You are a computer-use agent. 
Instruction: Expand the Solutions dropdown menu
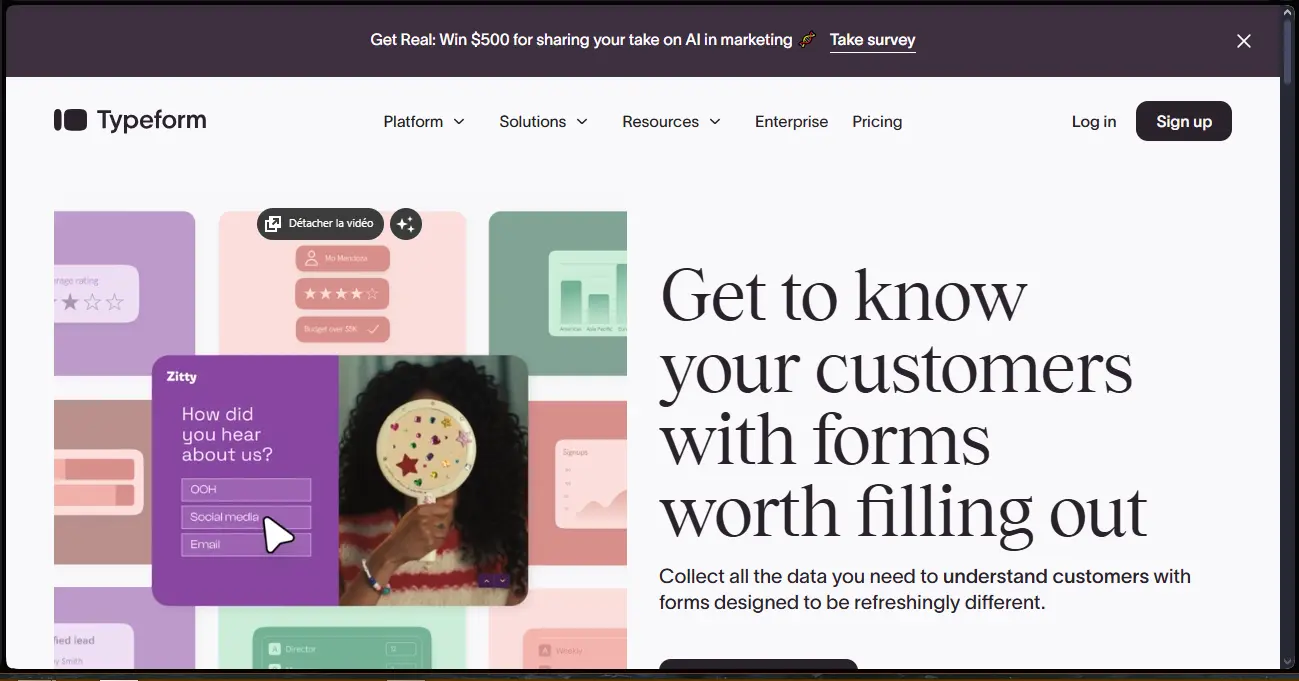point(543,121)
